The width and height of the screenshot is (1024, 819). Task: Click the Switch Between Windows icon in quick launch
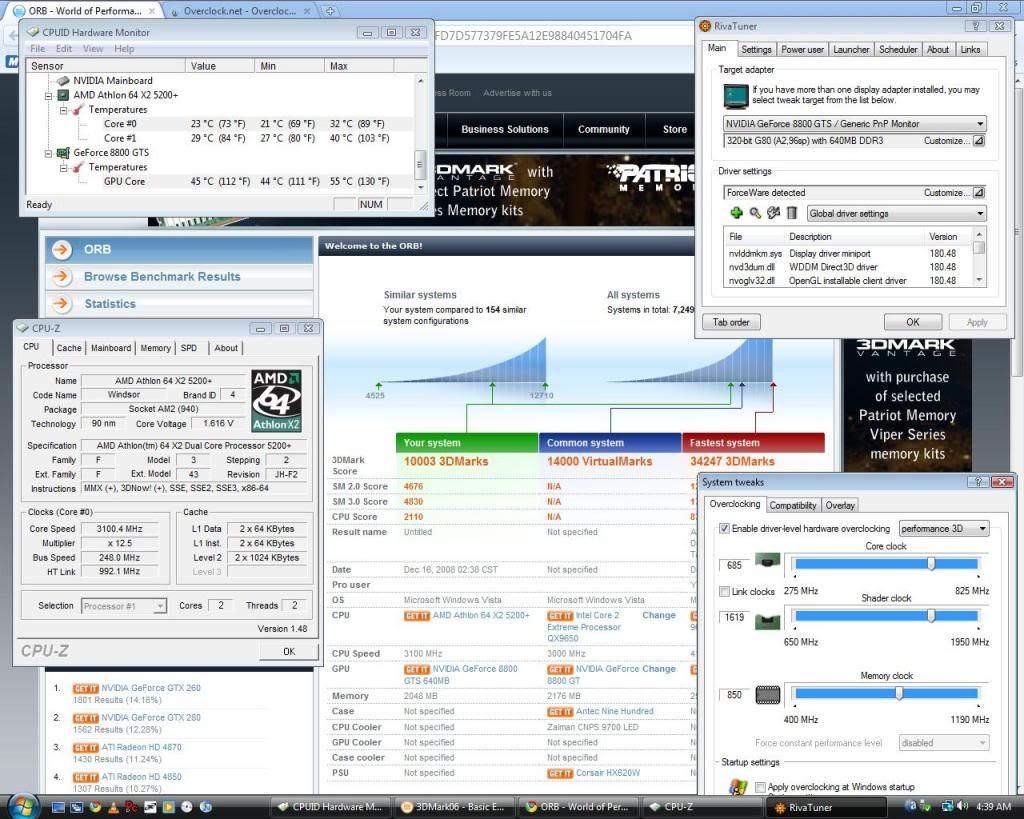click(x=76, y=807)
